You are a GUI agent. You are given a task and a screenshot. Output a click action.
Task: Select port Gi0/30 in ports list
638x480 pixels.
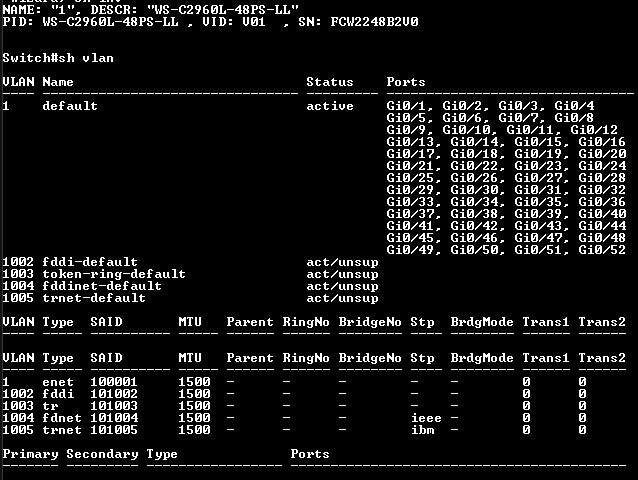[474, 190]
